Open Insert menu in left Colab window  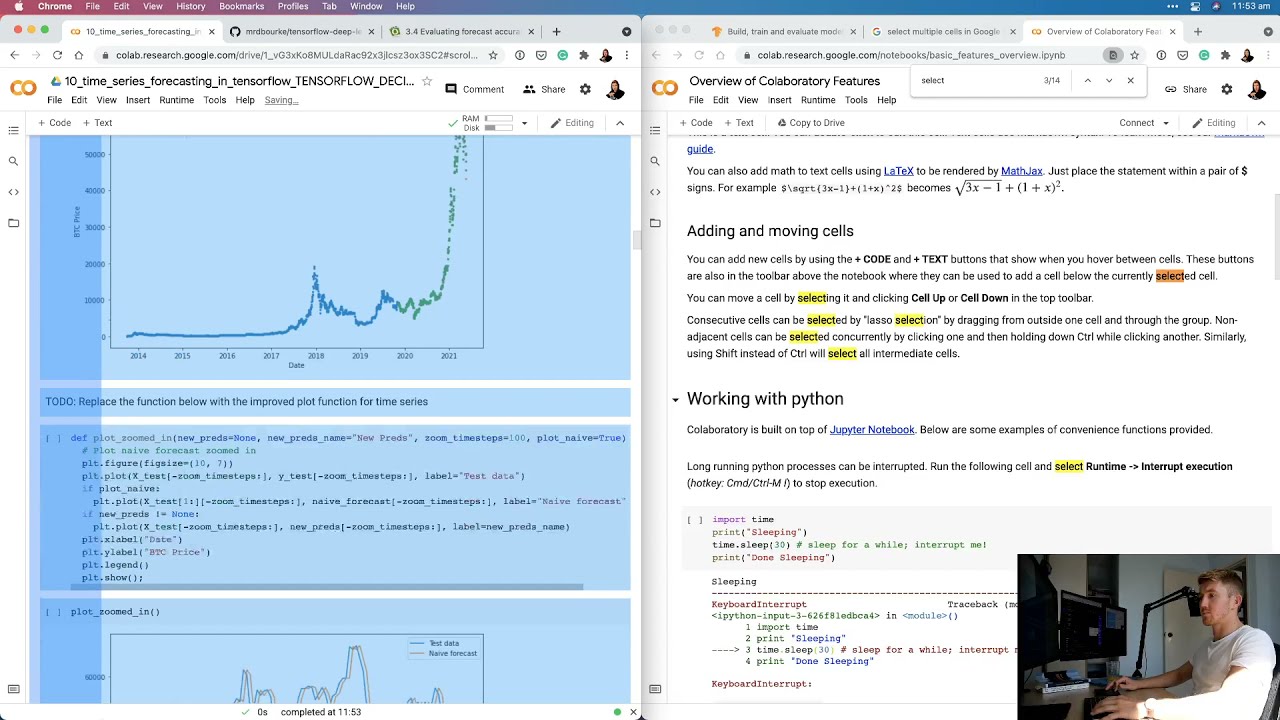138,100
